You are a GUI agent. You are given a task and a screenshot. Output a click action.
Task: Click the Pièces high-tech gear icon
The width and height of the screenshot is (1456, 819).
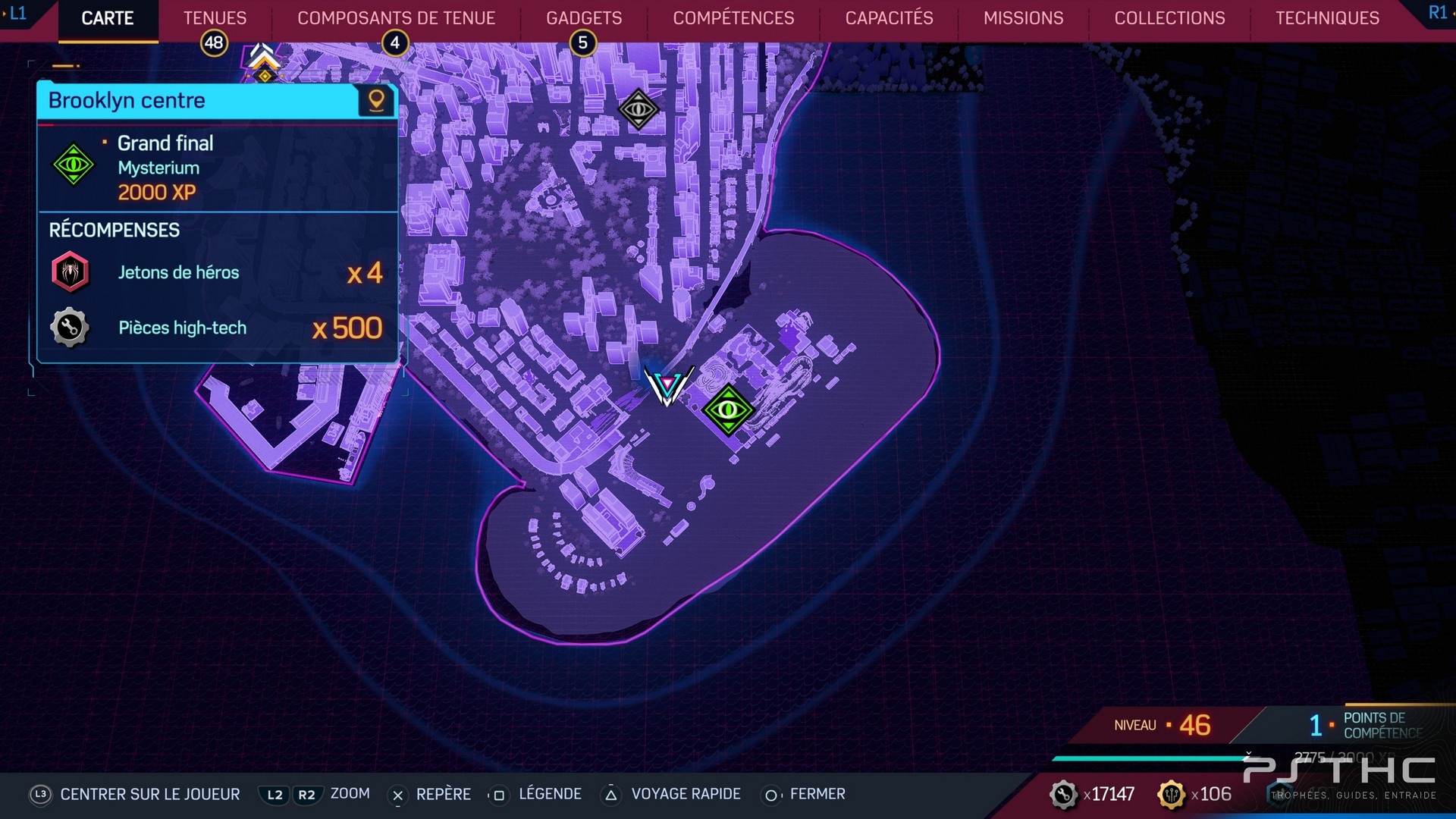(70, 328)
